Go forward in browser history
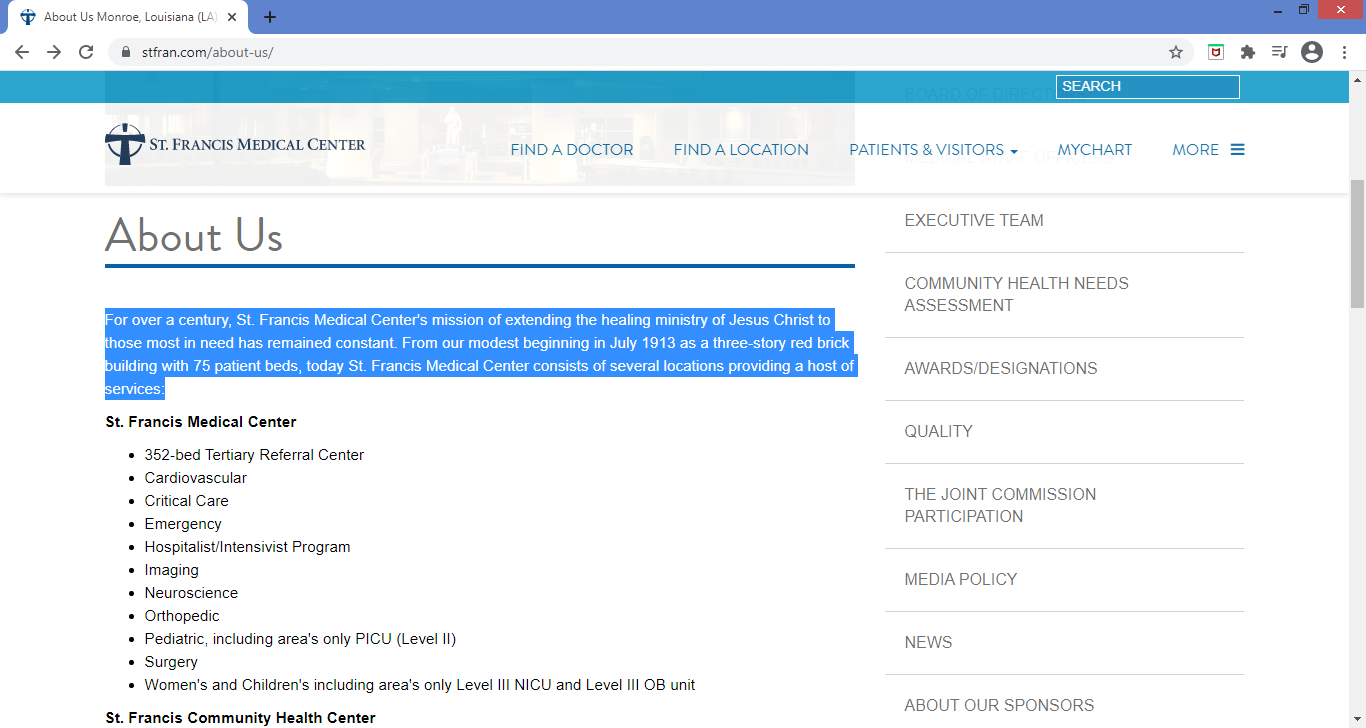Screen dimensions: 1366x728 pyautogui.click(x=54, y=52)
